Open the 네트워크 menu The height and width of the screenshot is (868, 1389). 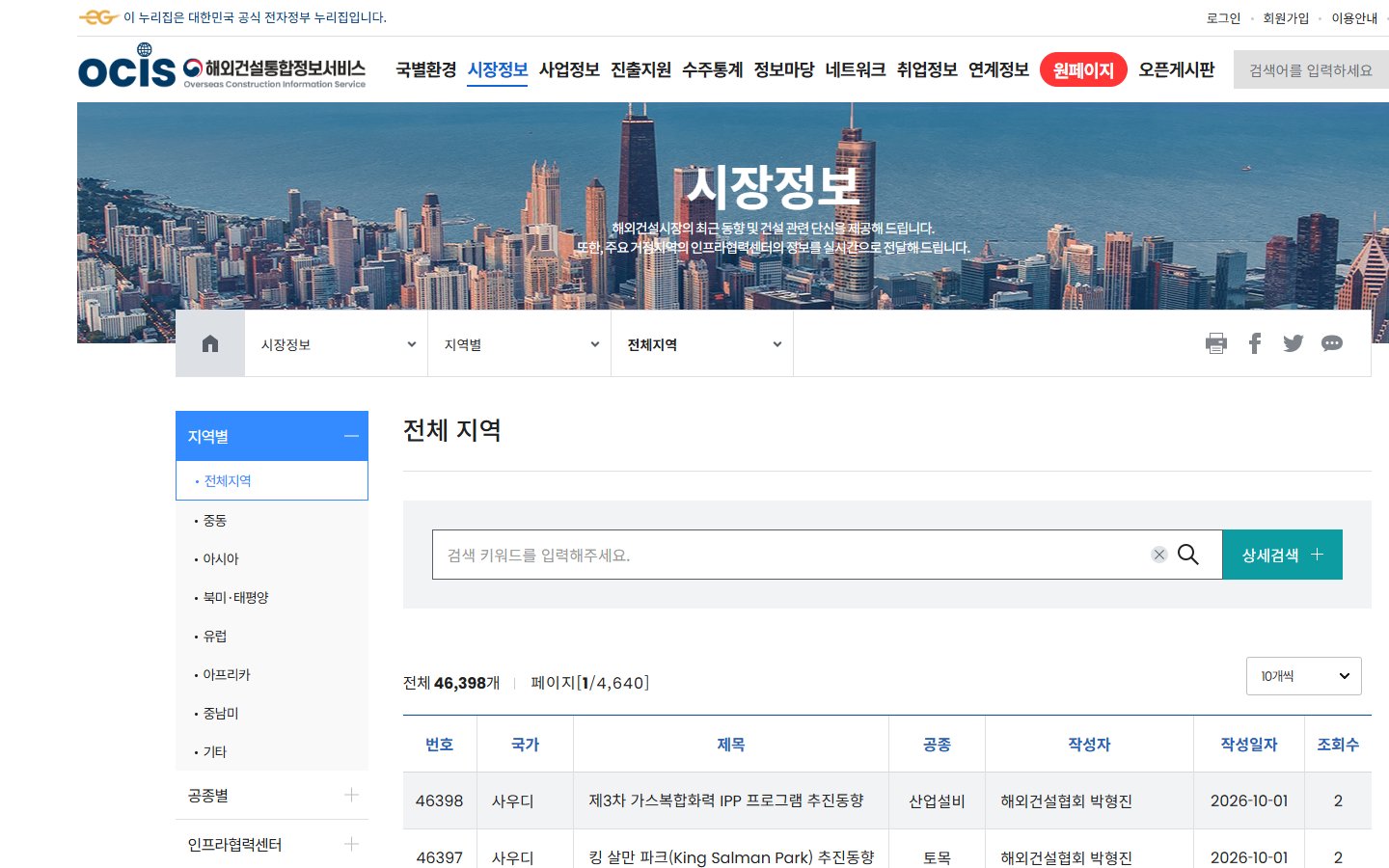(x=856, y=69)
